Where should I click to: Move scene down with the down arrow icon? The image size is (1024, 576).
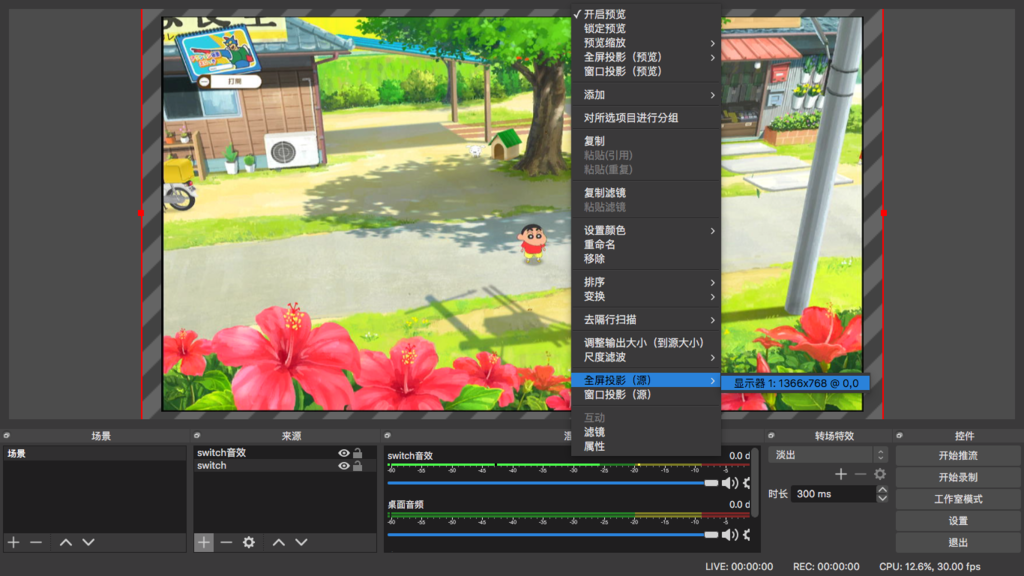(x=88, y=542)
